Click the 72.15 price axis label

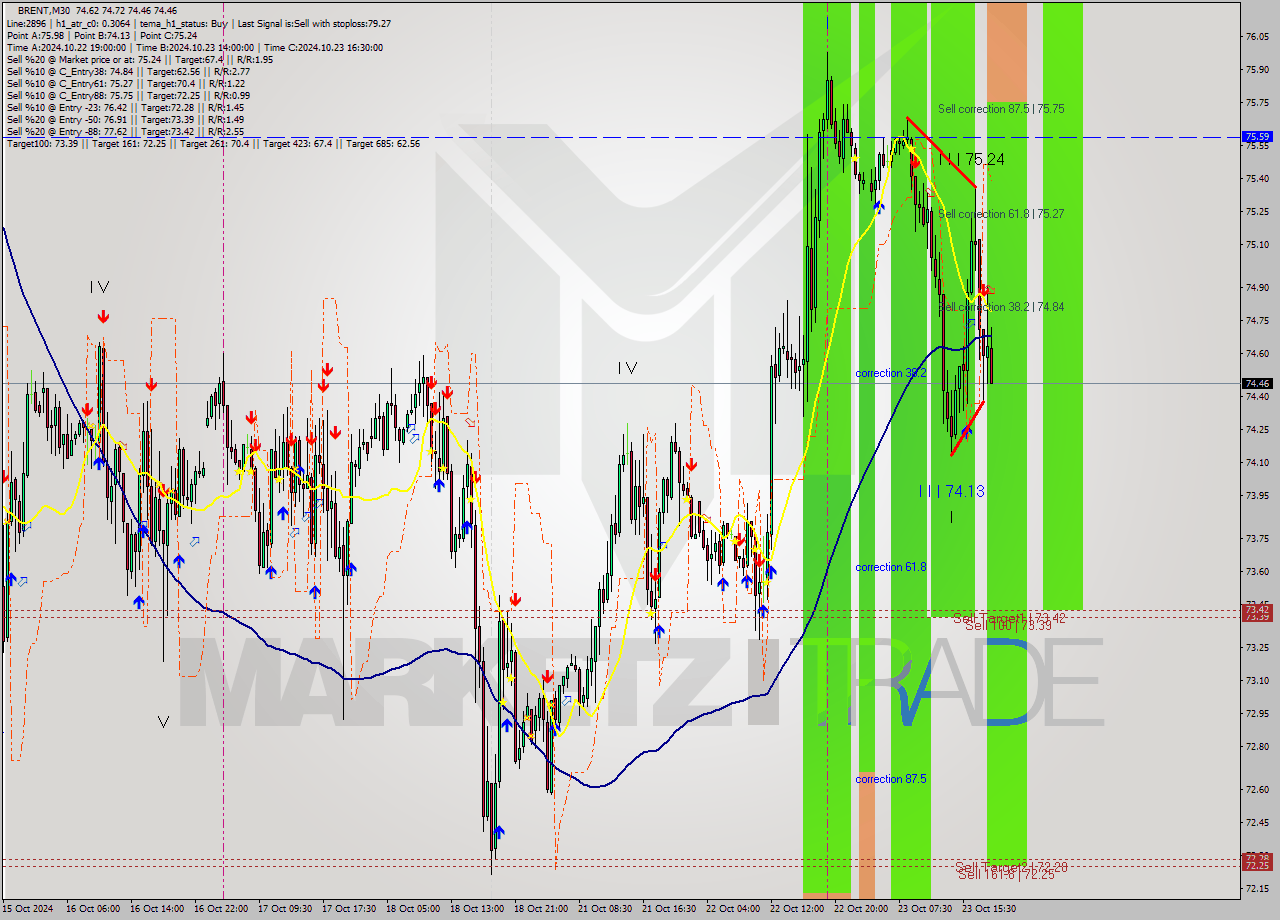coord(1256,889)
